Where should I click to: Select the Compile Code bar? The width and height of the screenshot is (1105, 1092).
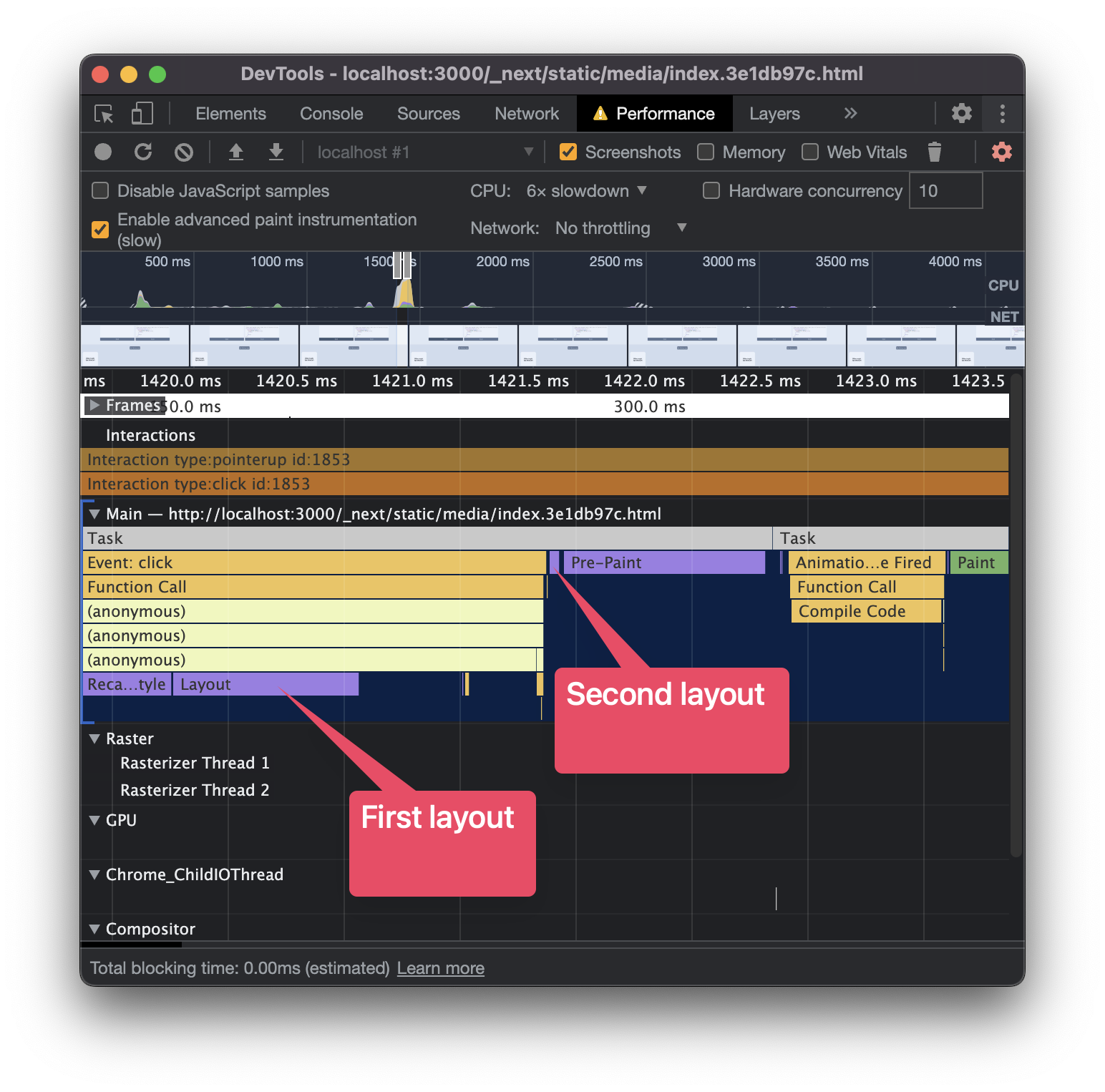point(866,611)
